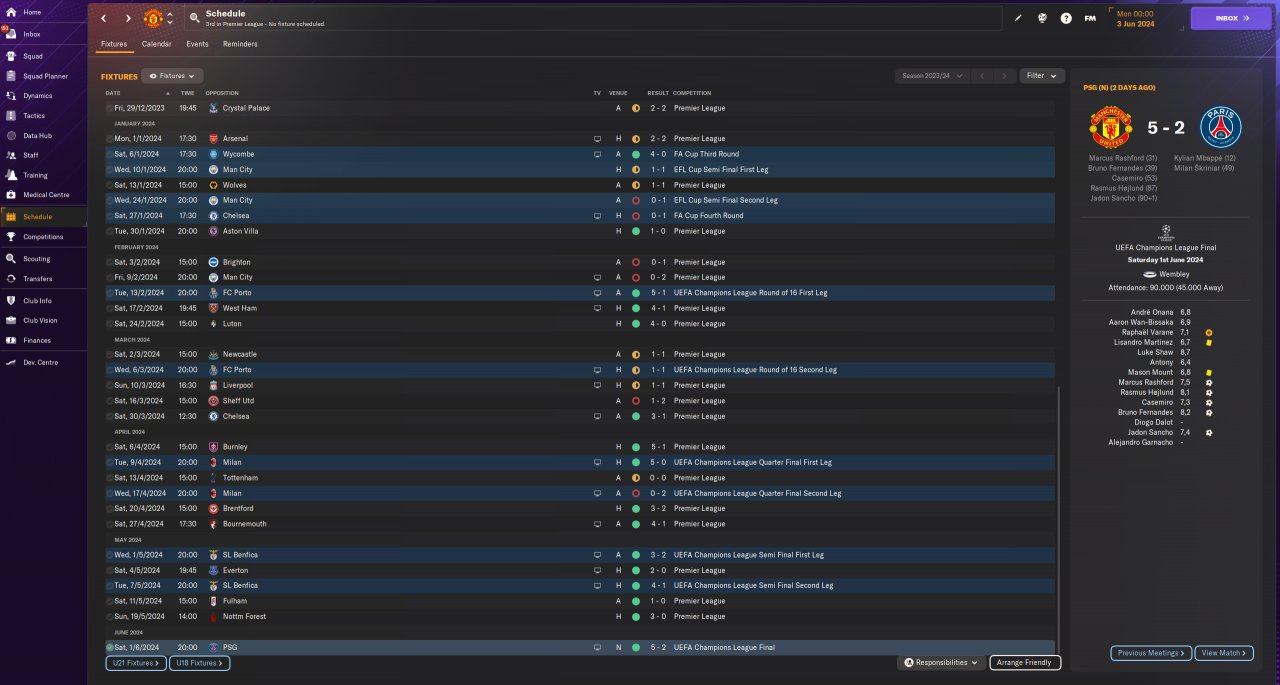Click the Previous Meetings button
The image size is (1280, 685).
1151,653
